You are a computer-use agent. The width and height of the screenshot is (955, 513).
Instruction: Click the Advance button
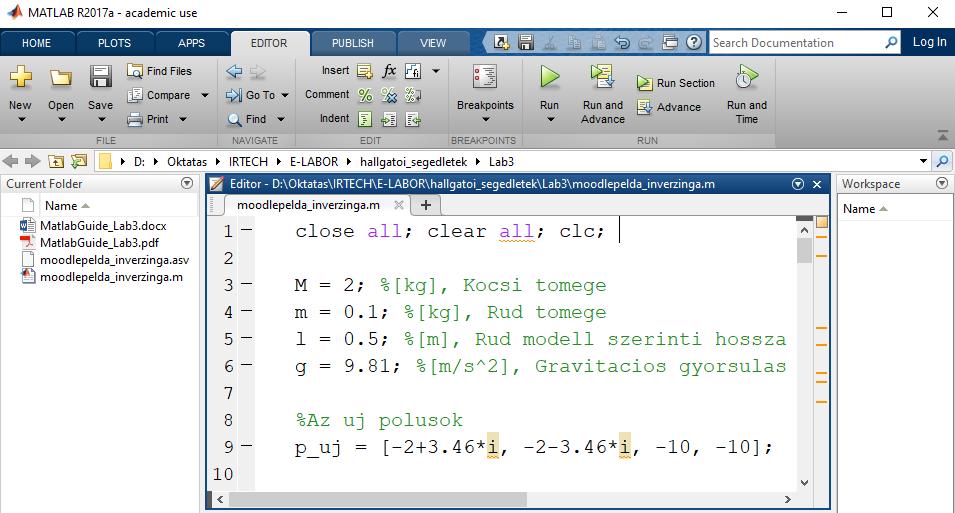[669, 107]
